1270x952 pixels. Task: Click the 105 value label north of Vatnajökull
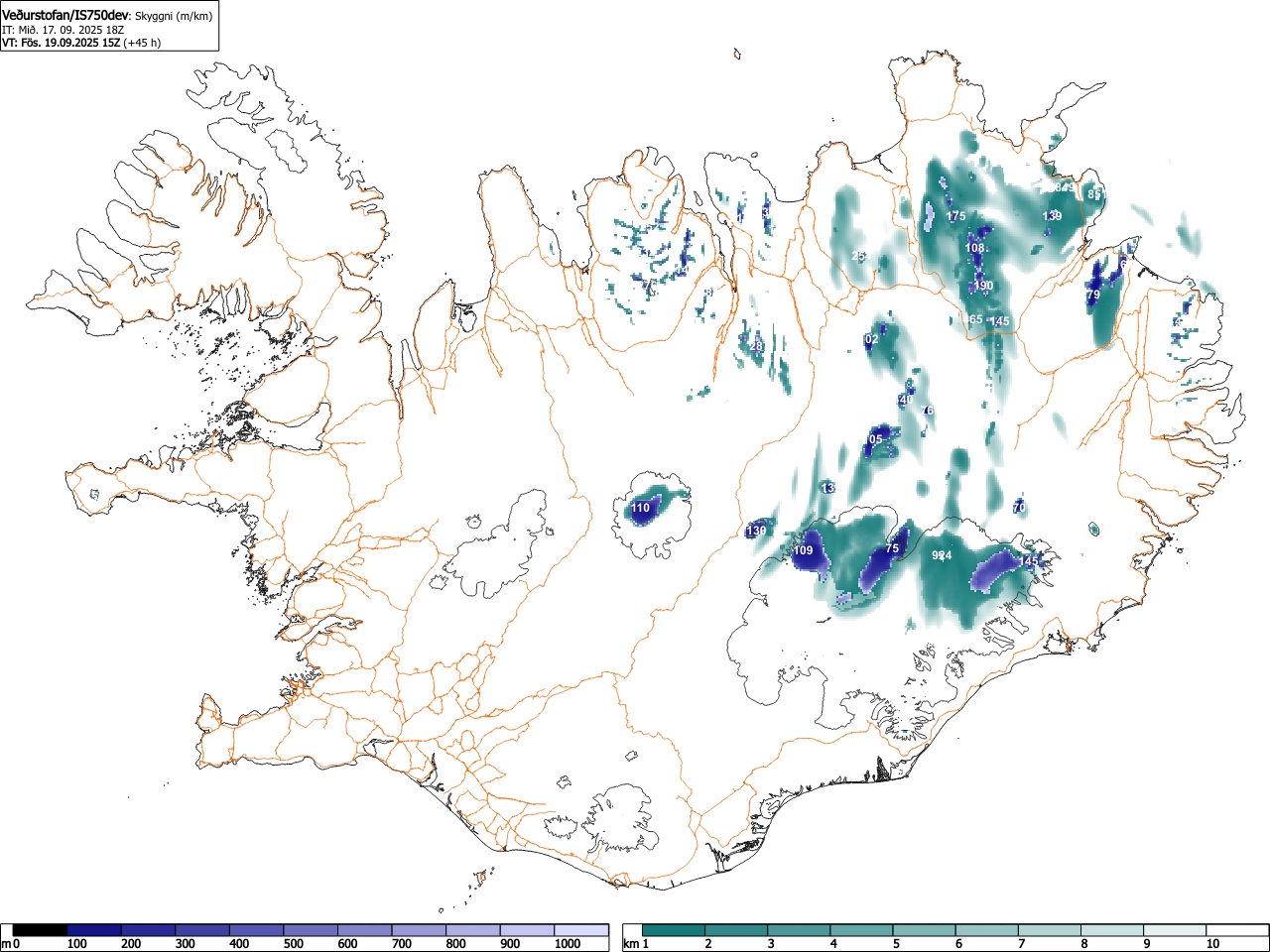point(873,439)
